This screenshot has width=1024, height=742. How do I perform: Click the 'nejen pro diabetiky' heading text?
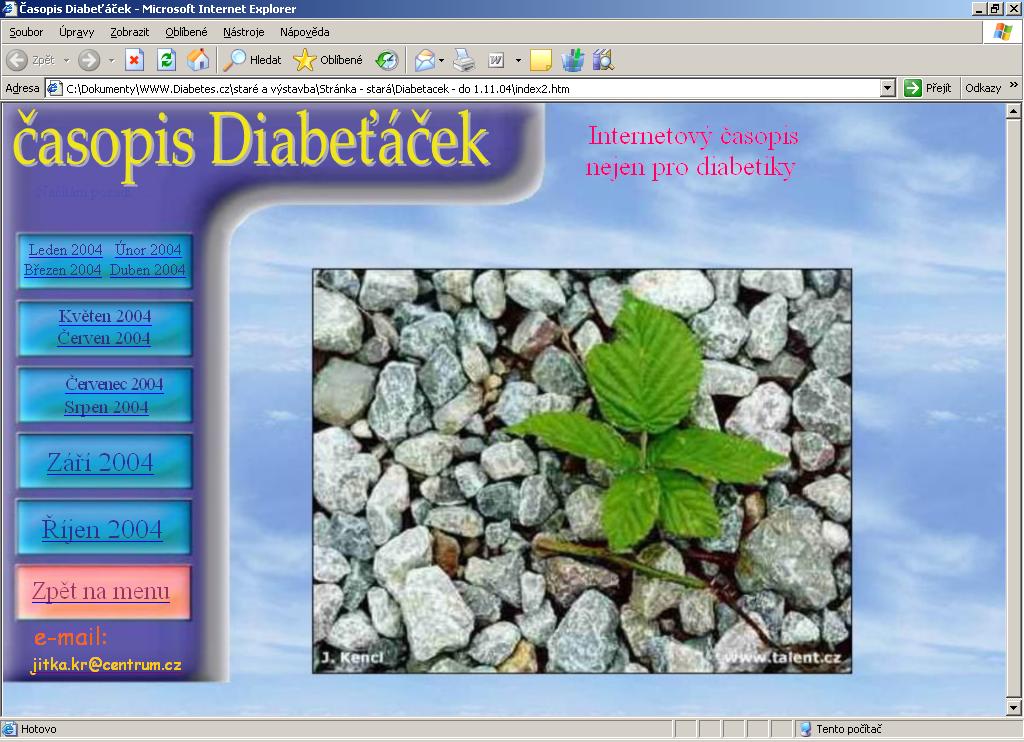(691, 167)
